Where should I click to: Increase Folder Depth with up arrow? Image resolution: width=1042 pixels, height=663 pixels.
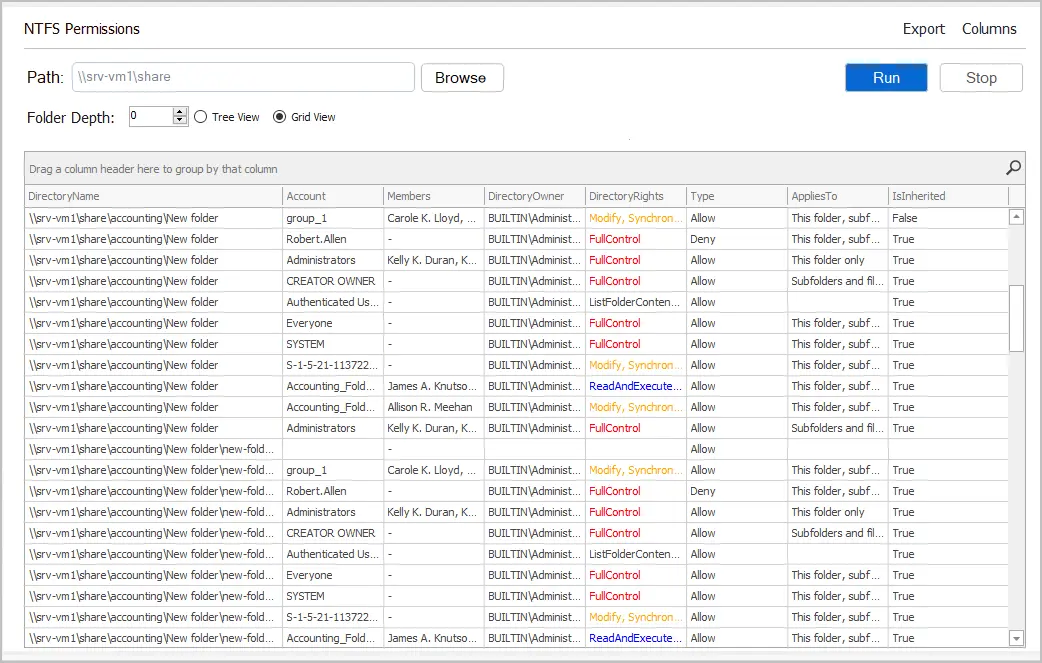tap(179, 112)
